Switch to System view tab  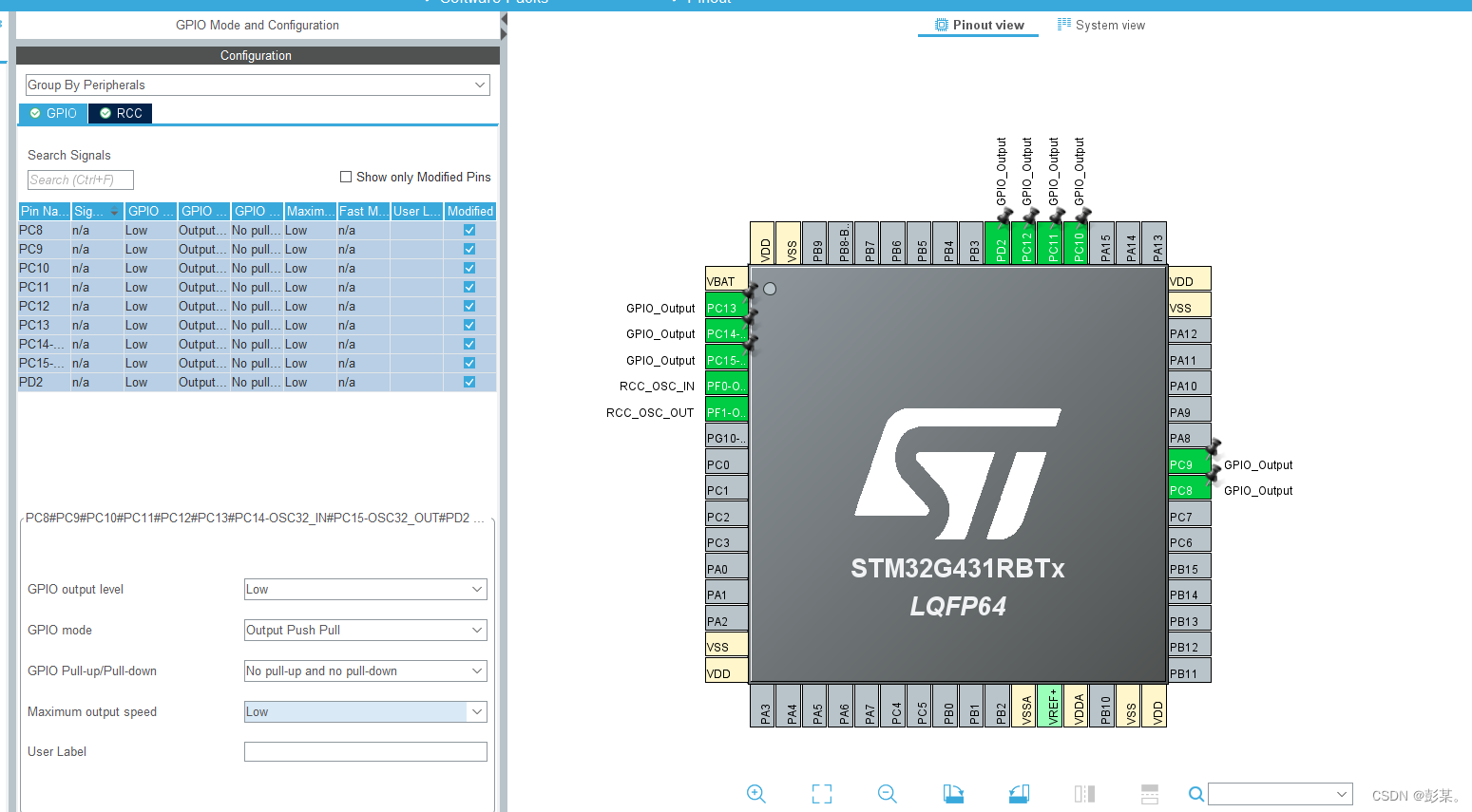coord(1101,25)
